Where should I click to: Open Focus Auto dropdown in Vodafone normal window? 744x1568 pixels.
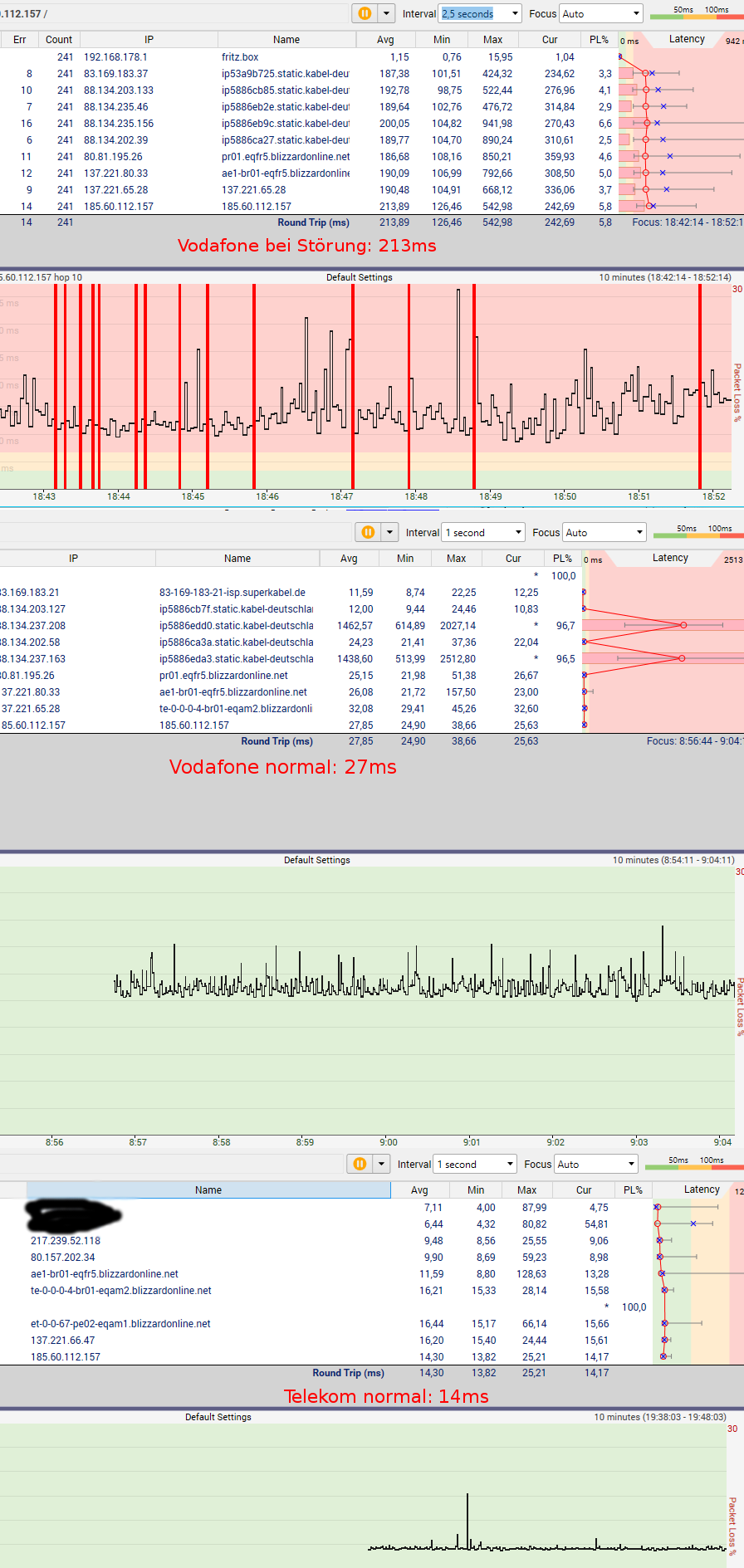pos(604,532)
